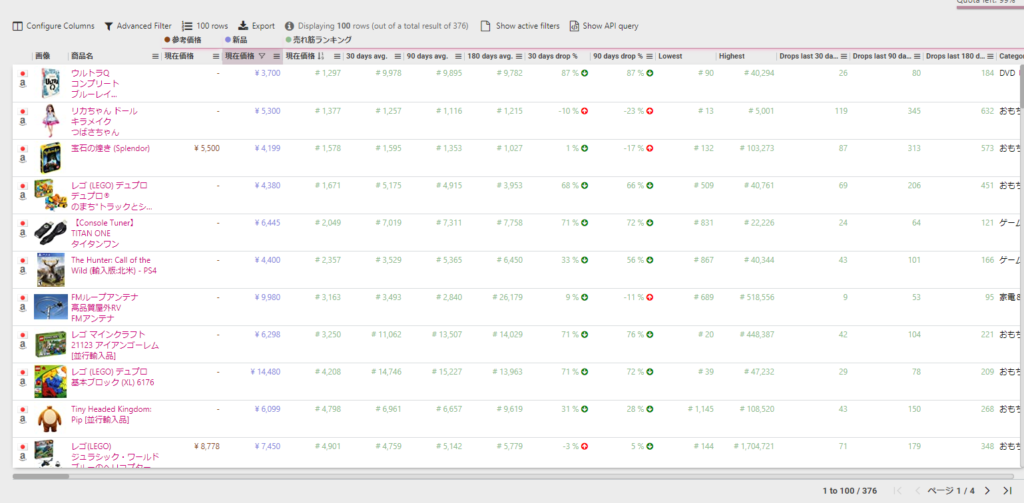Open the 参考価格 現在価格 column menu icon

pos(216,56)
